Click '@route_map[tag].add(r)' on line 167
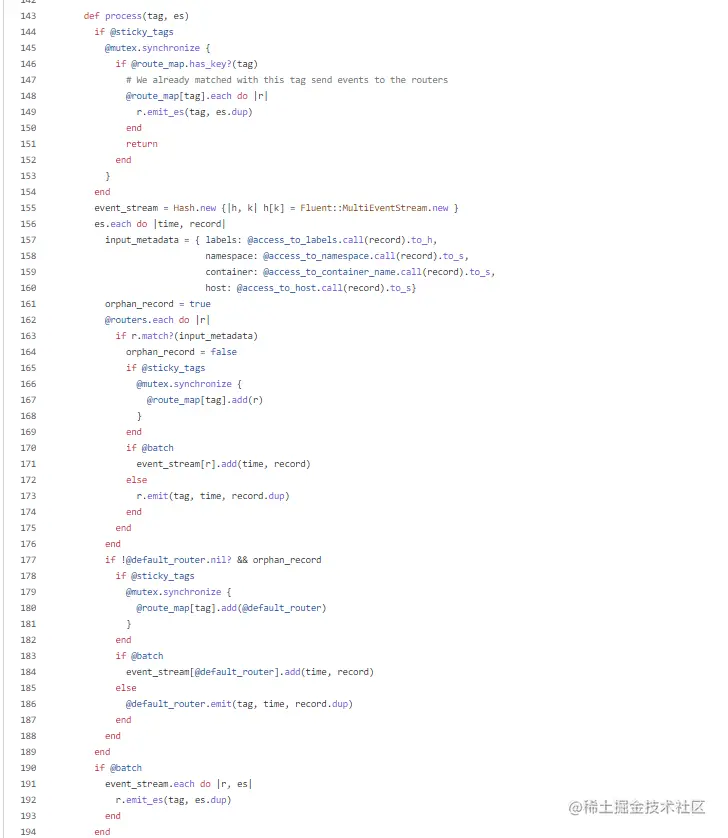 point(205,400)
